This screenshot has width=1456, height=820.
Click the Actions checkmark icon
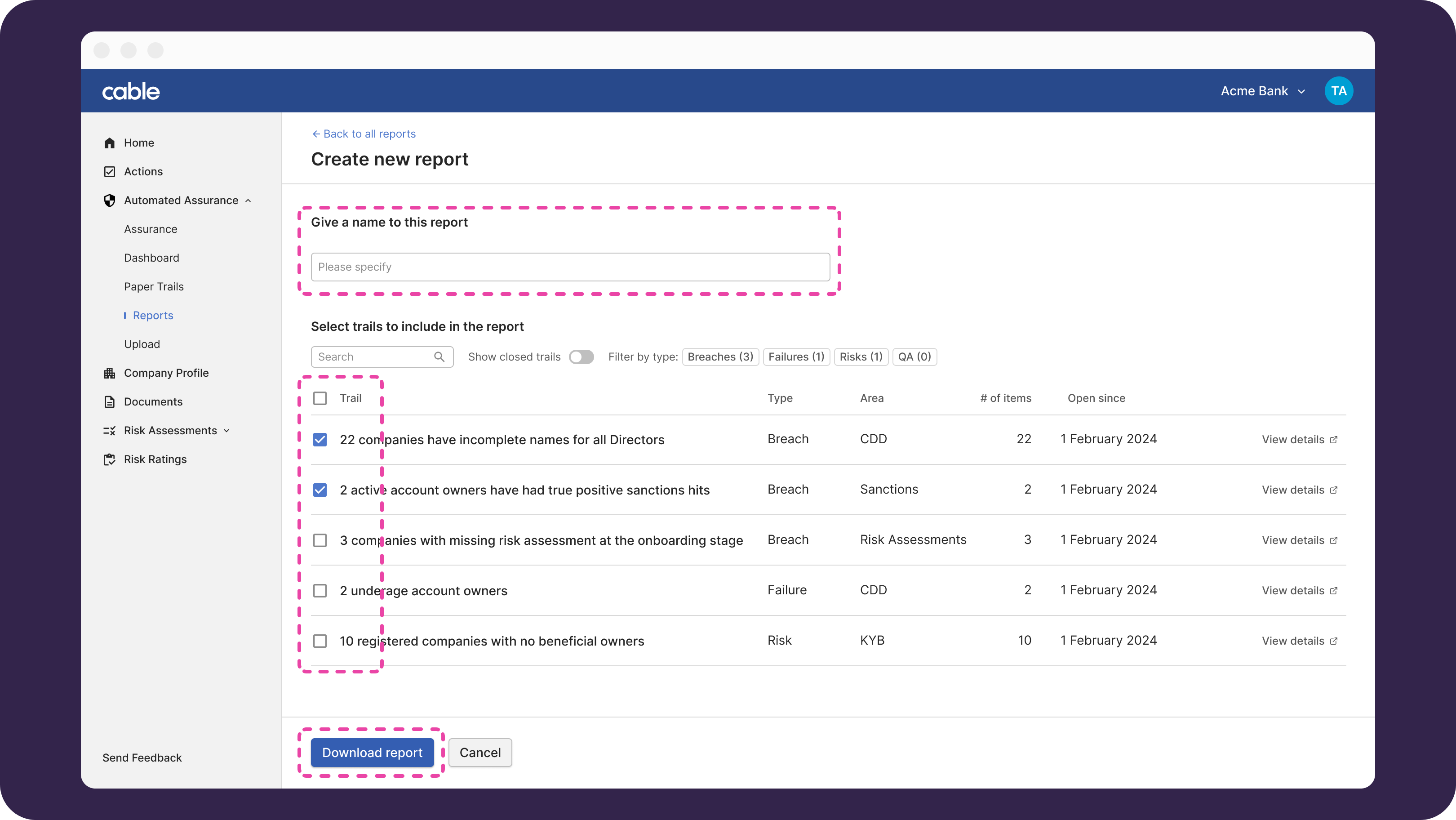(110, 172)
